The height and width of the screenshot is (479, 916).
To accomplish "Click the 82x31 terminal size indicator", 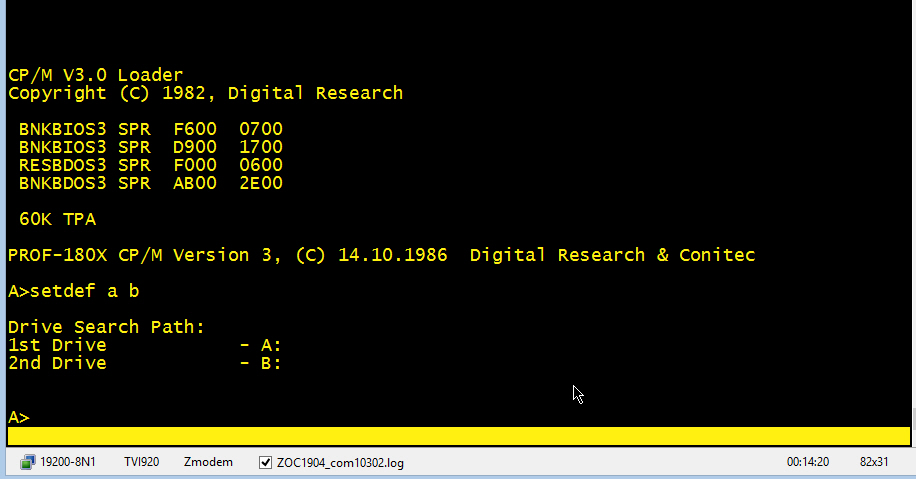I will 874,462.
